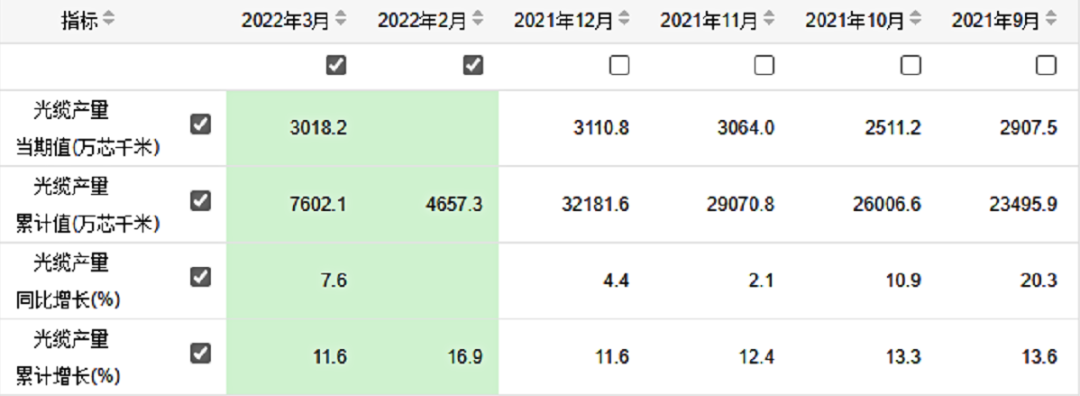The image size is (1080, 396).
Task: Sort by the 2022年2月 column arrows
Action: (477, 20)
